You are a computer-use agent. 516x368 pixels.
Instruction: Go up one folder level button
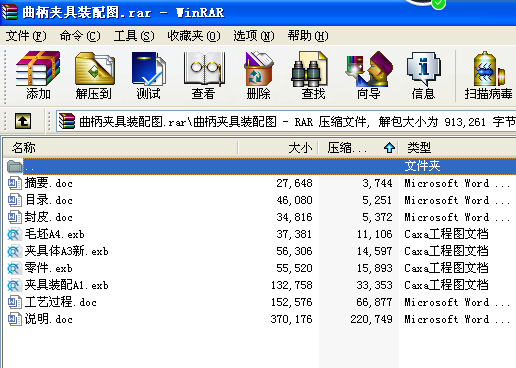tap(23, 121)
